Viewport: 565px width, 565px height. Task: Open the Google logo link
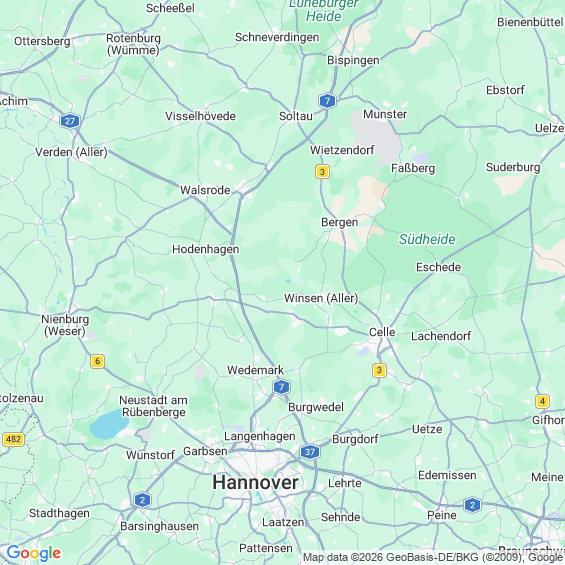(34, 553)
